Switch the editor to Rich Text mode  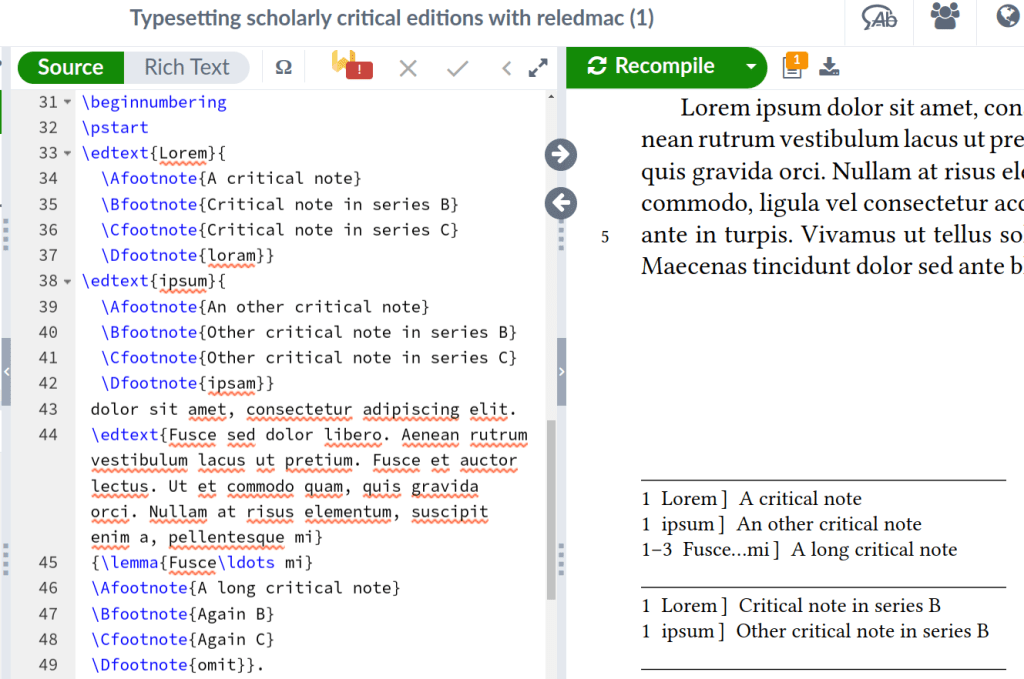tap(187, 67)
